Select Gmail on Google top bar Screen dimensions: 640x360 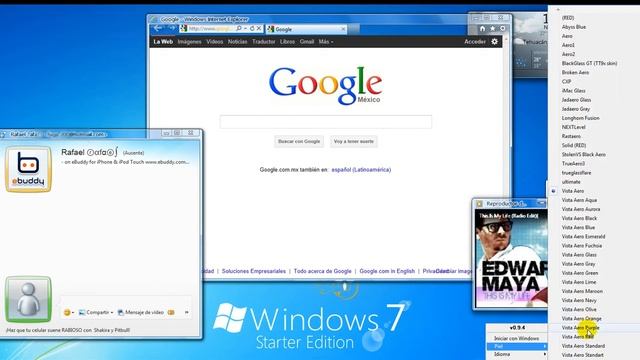307,42
